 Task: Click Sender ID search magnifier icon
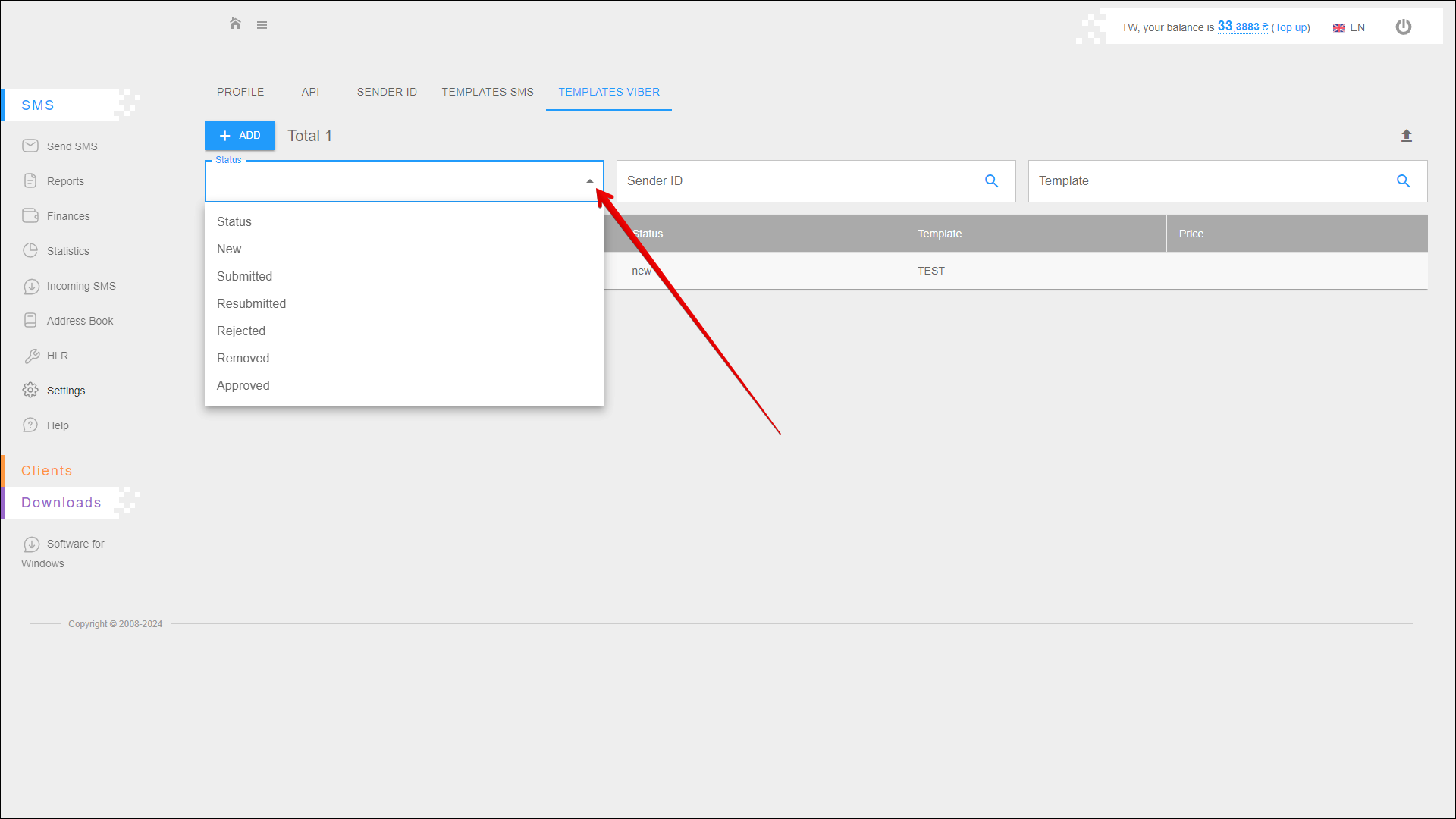pyautogui.click(x=991, y=181)
